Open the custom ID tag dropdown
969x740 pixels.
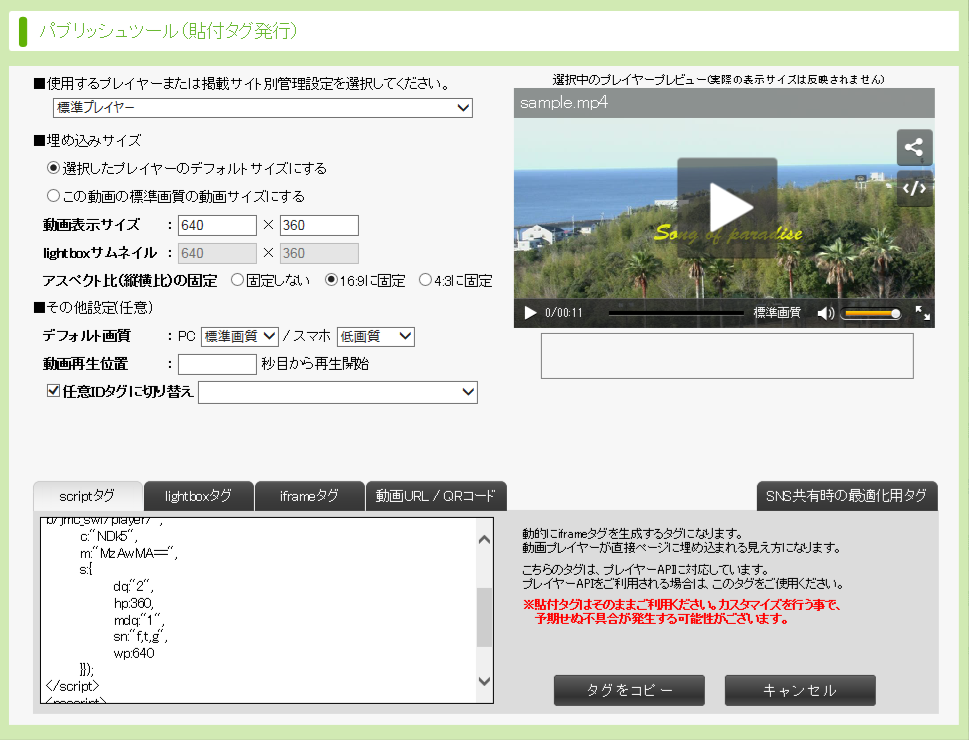pos(337,392)
